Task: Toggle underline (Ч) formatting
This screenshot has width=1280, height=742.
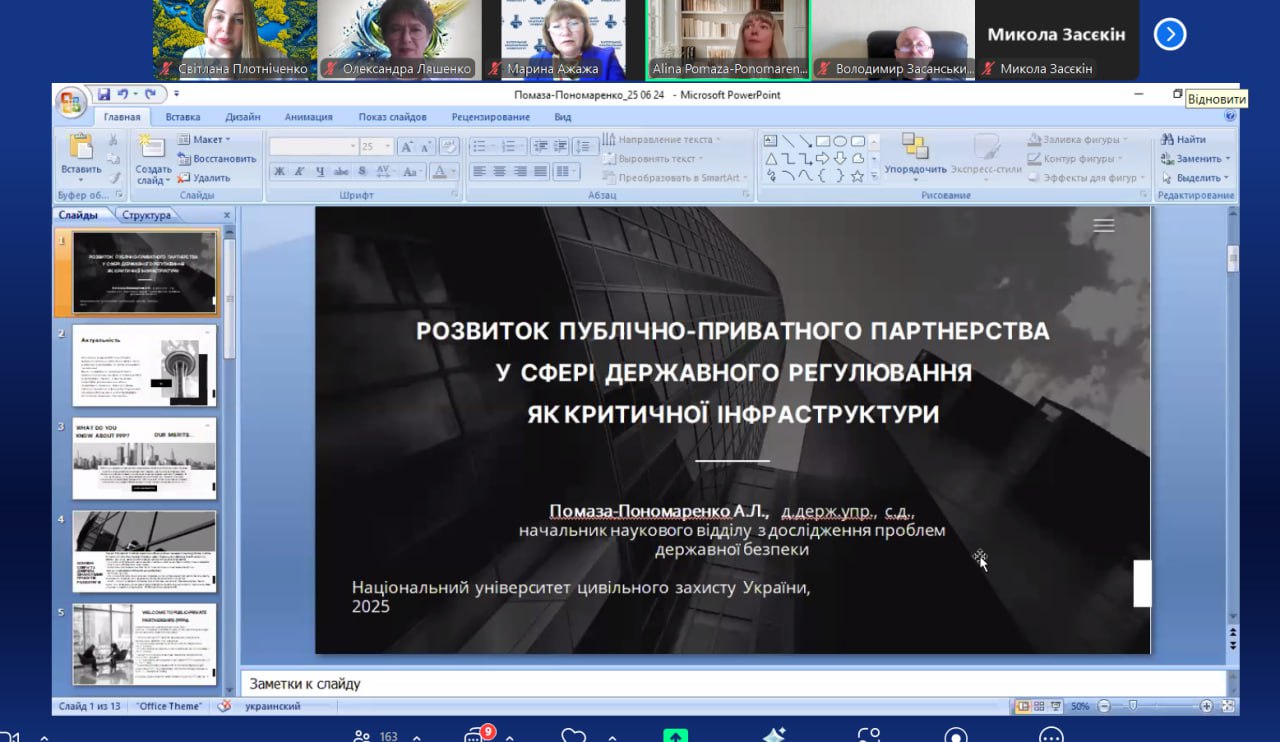Action: 320,172
